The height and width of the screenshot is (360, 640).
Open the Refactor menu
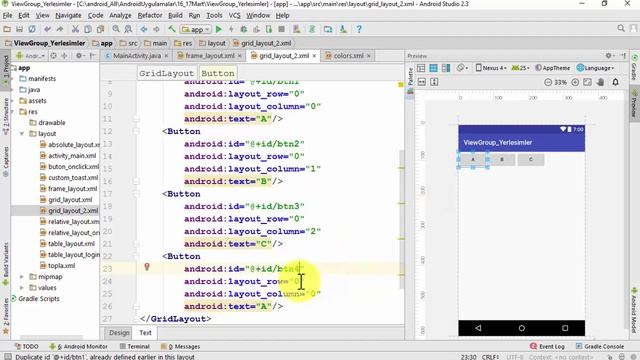(150, 16)
